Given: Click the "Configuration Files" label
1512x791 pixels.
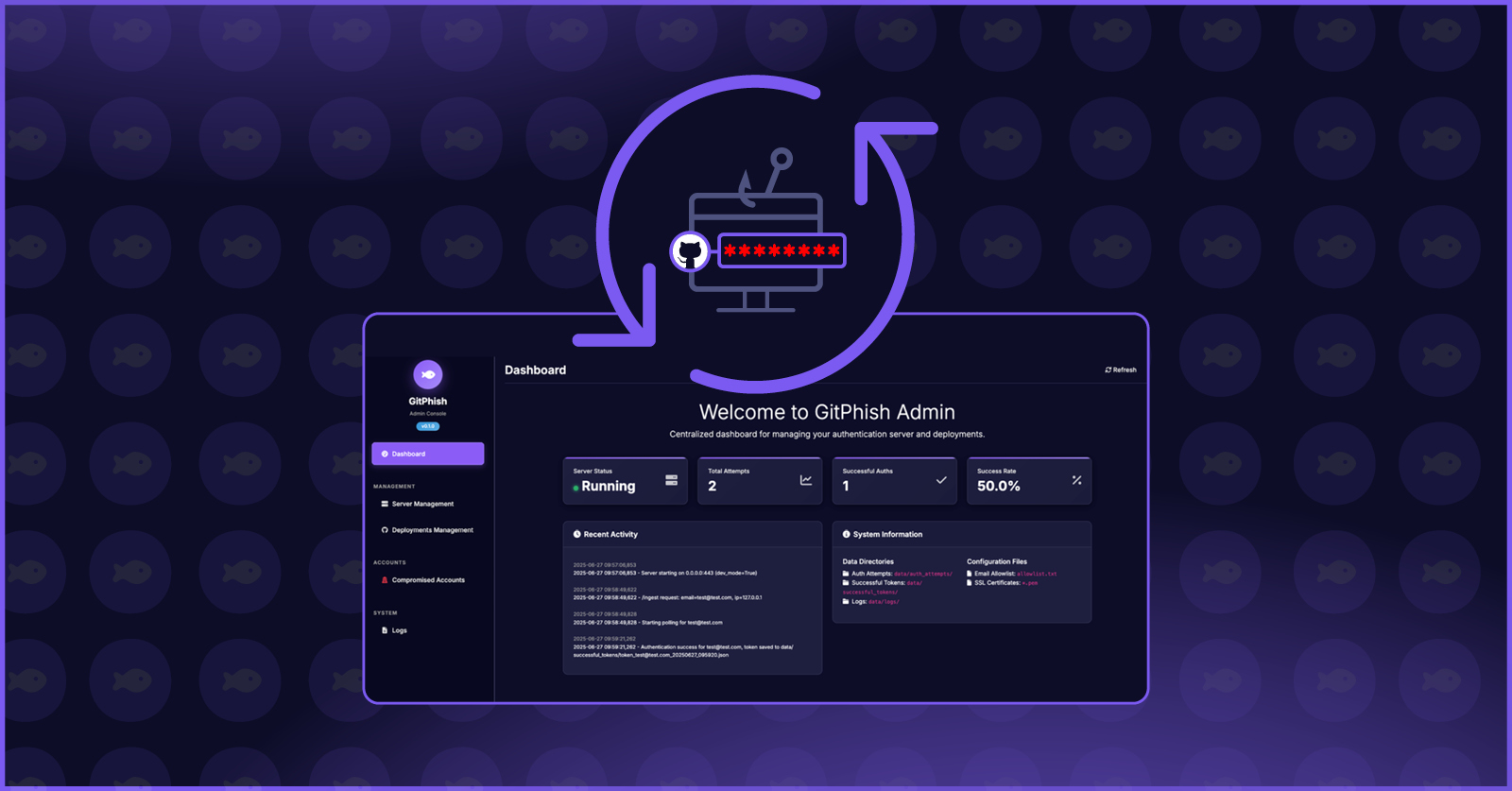Looking at the screenshot, I should click(997, 561).
